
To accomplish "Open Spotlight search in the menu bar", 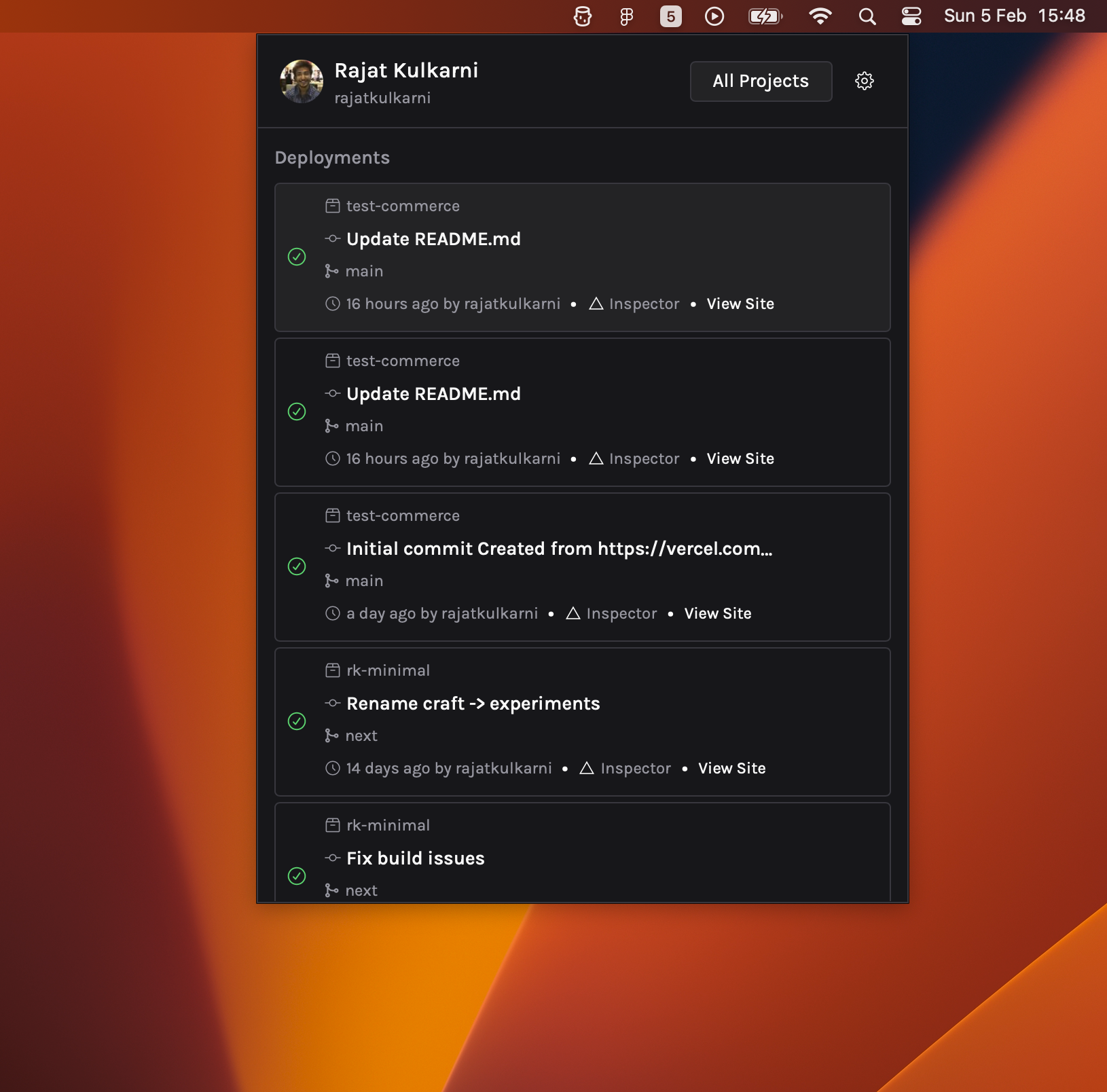I will click(x=867, y=16).
